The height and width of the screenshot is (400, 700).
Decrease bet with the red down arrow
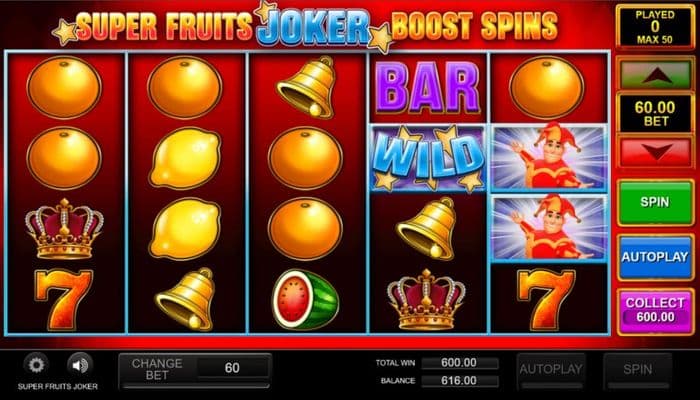click(655, 152)
